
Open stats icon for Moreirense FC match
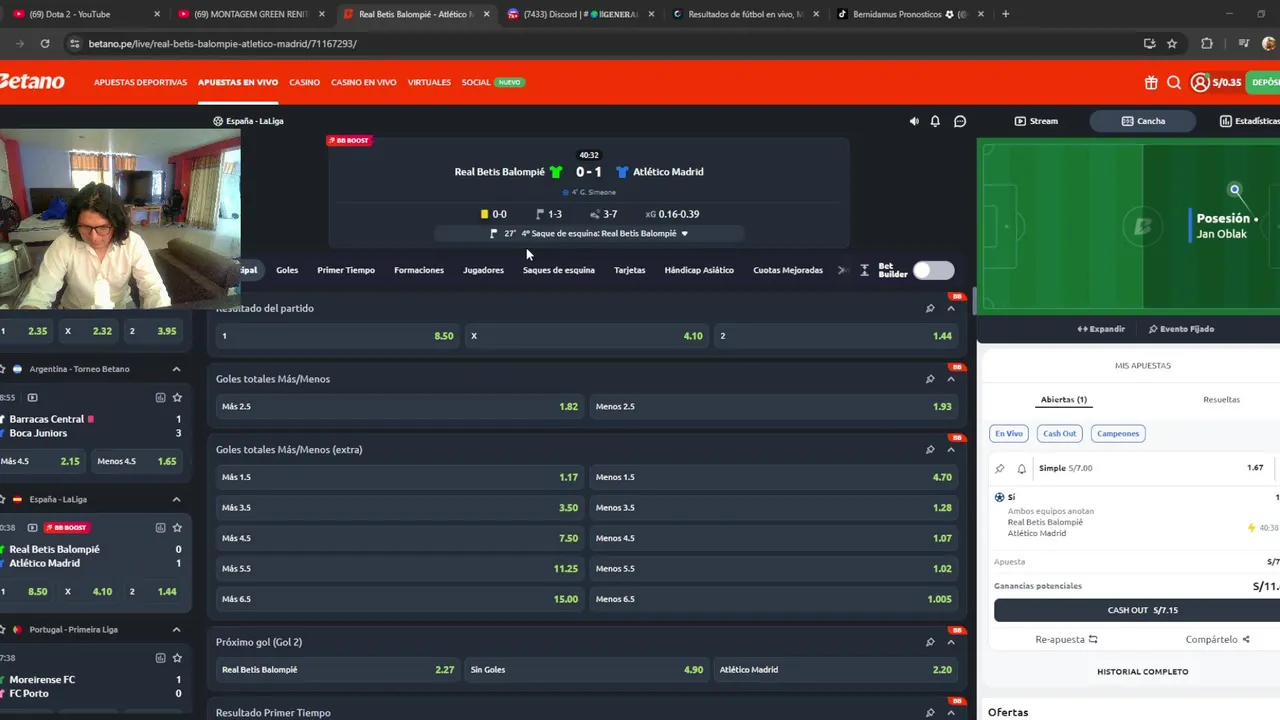tap(160, 658)
